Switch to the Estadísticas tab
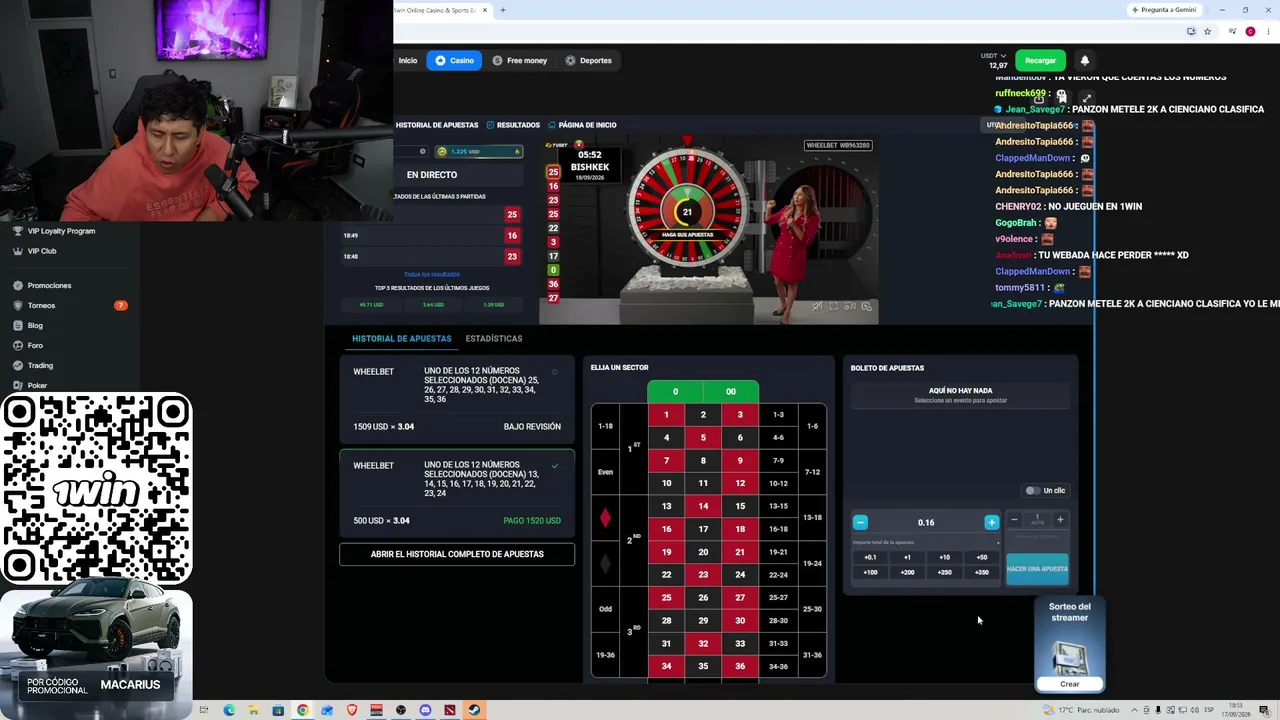The height and width of the screenshot is (720, 1280). coord(494,338)
